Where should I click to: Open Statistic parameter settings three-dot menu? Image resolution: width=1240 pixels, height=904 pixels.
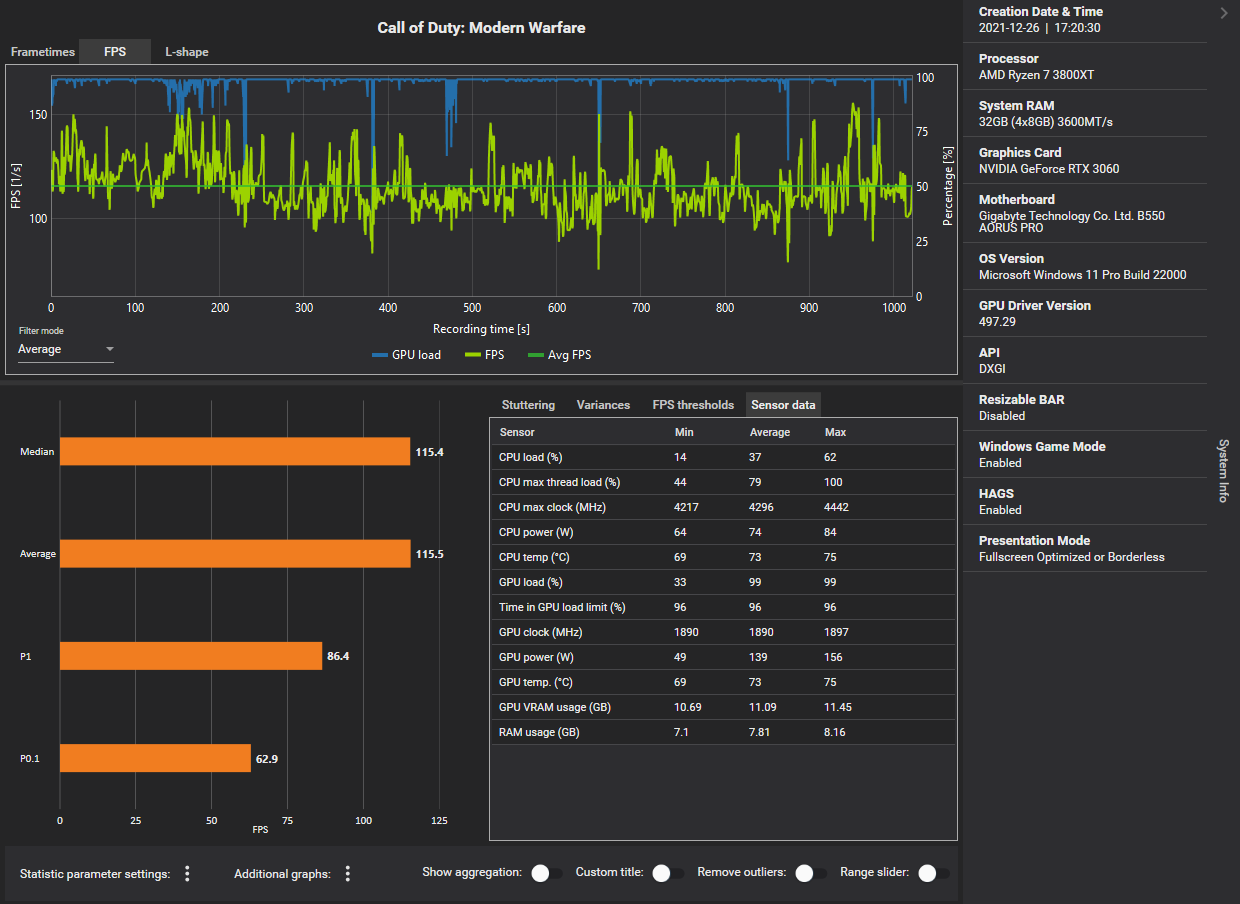coord(187,874)
